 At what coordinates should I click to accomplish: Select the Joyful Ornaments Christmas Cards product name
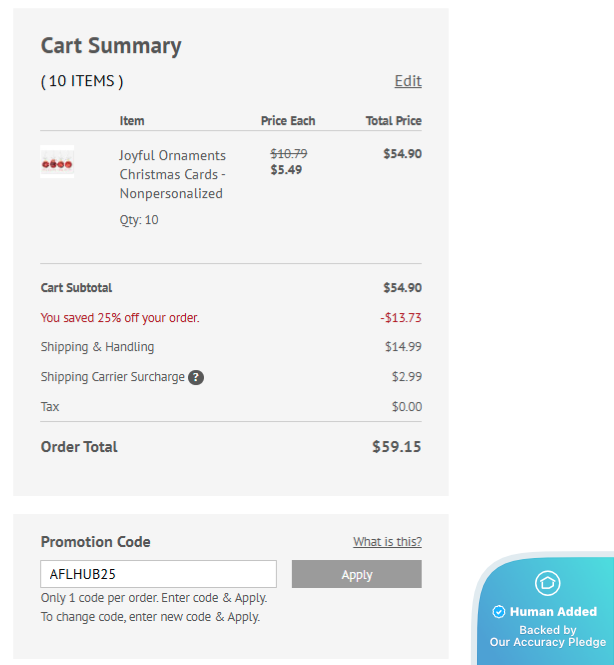(172, 174)
